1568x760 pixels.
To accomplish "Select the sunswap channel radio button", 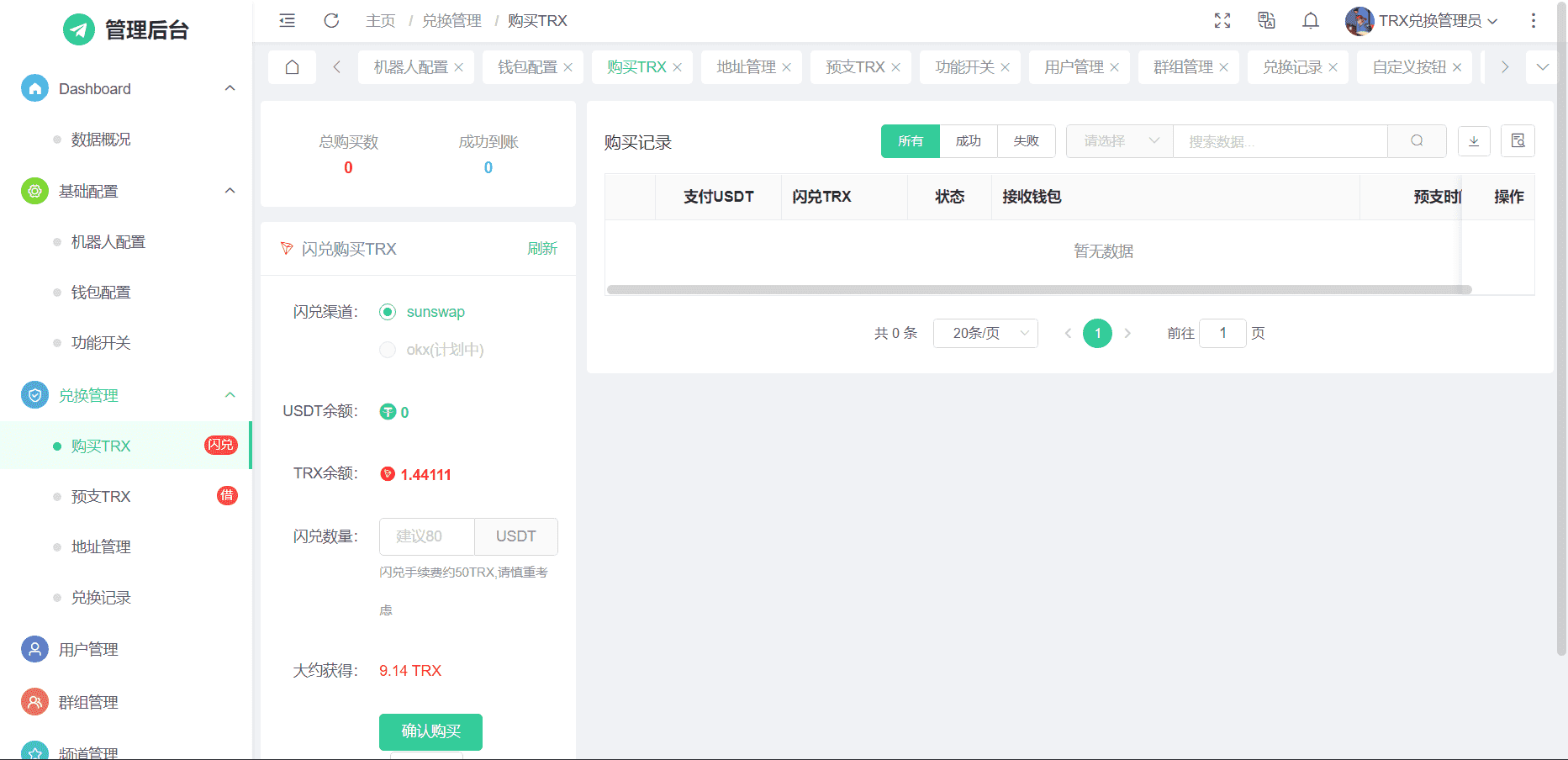I will coord(388,312).
